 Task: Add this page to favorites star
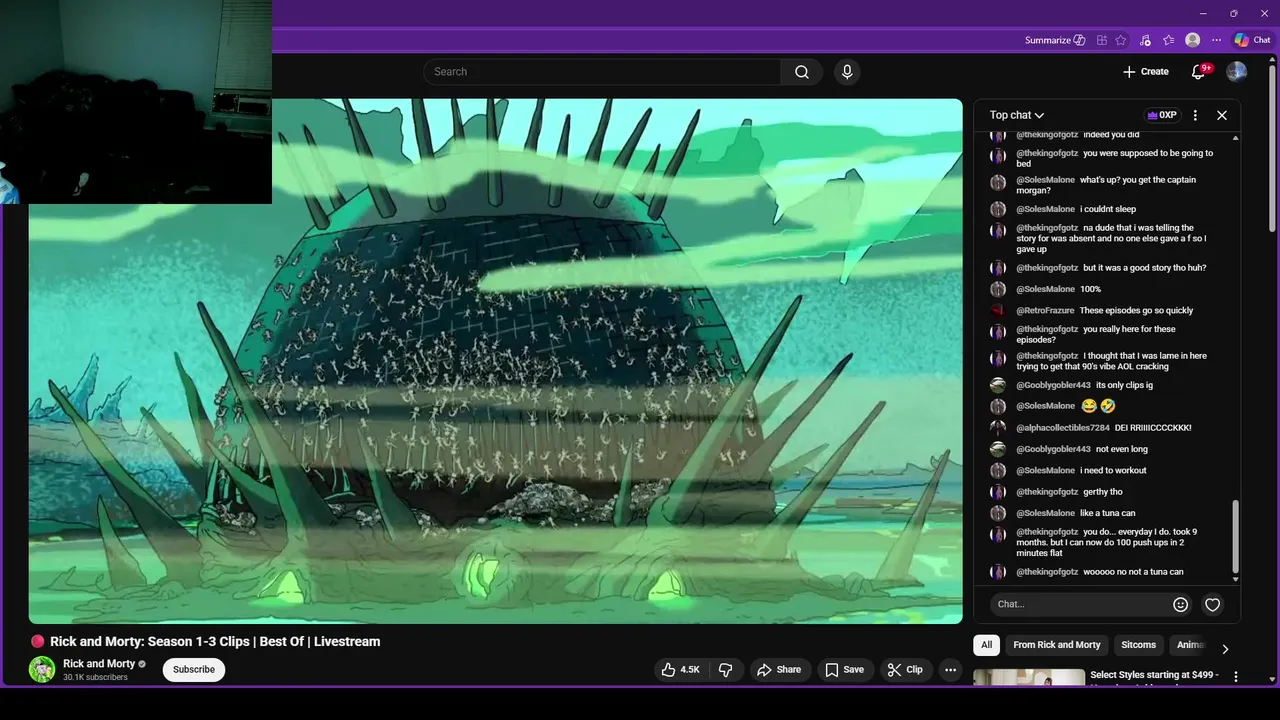pyautogui.click(x=1121, y=40)
